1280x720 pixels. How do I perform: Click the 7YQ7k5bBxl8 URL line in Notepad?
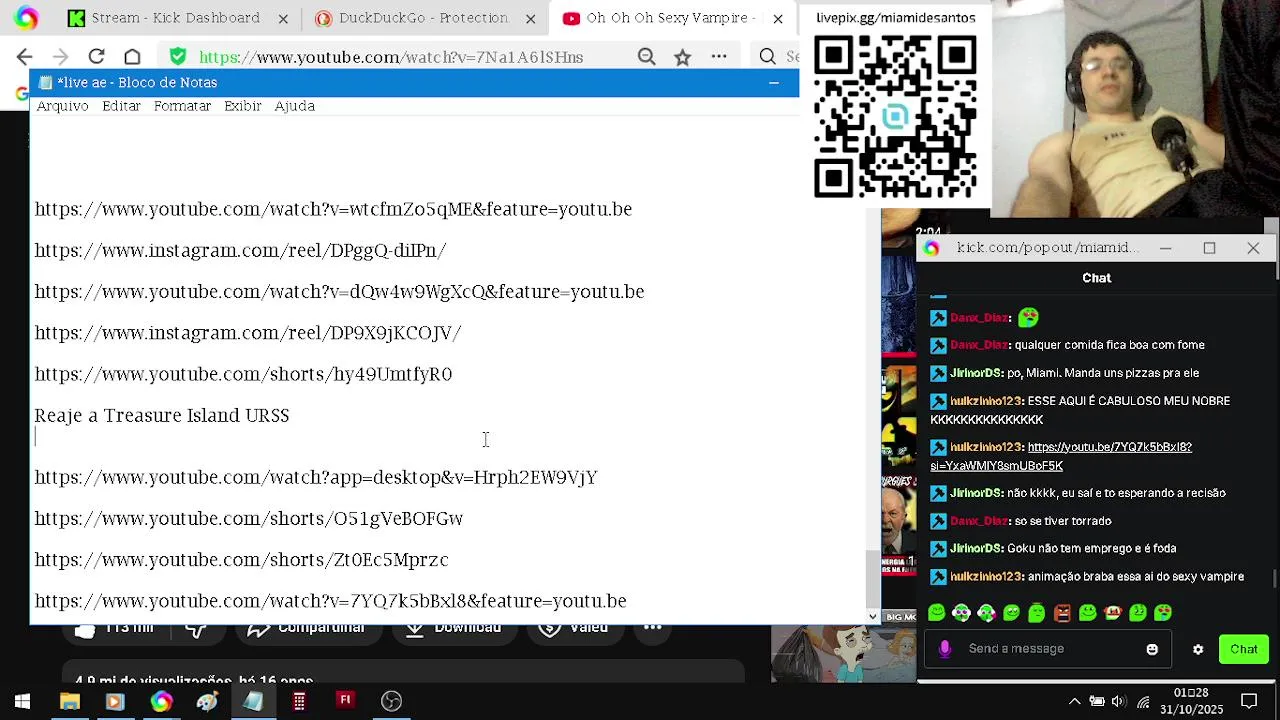pos(330,601)
